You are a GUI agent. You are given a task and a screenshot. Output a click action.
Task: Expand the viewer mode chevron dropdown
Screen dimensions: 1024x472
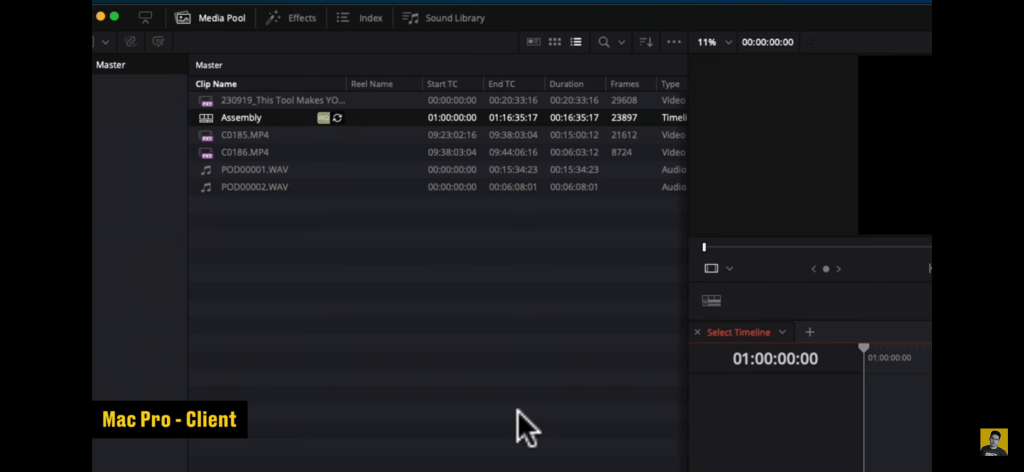pos(729,269)
